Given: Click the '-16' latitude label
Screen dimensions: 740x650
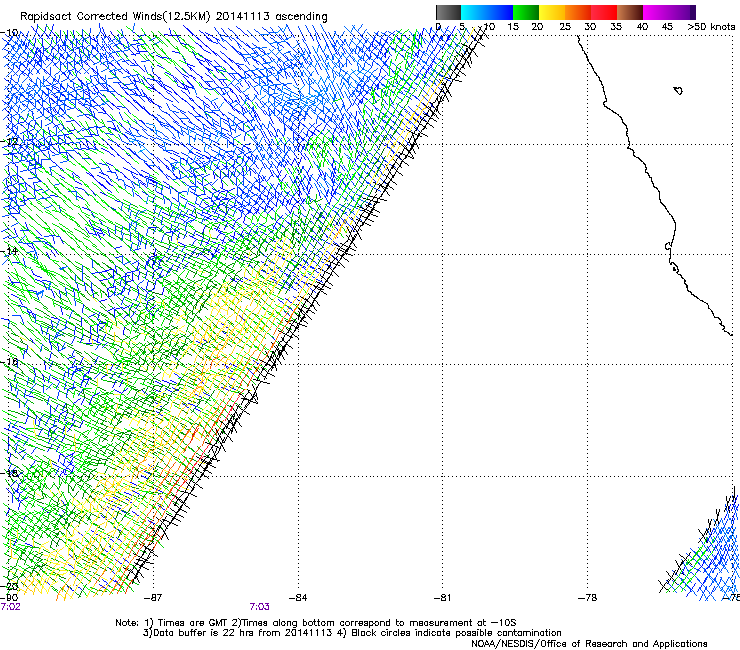Looking at the screenshot, I should [10, 362].
